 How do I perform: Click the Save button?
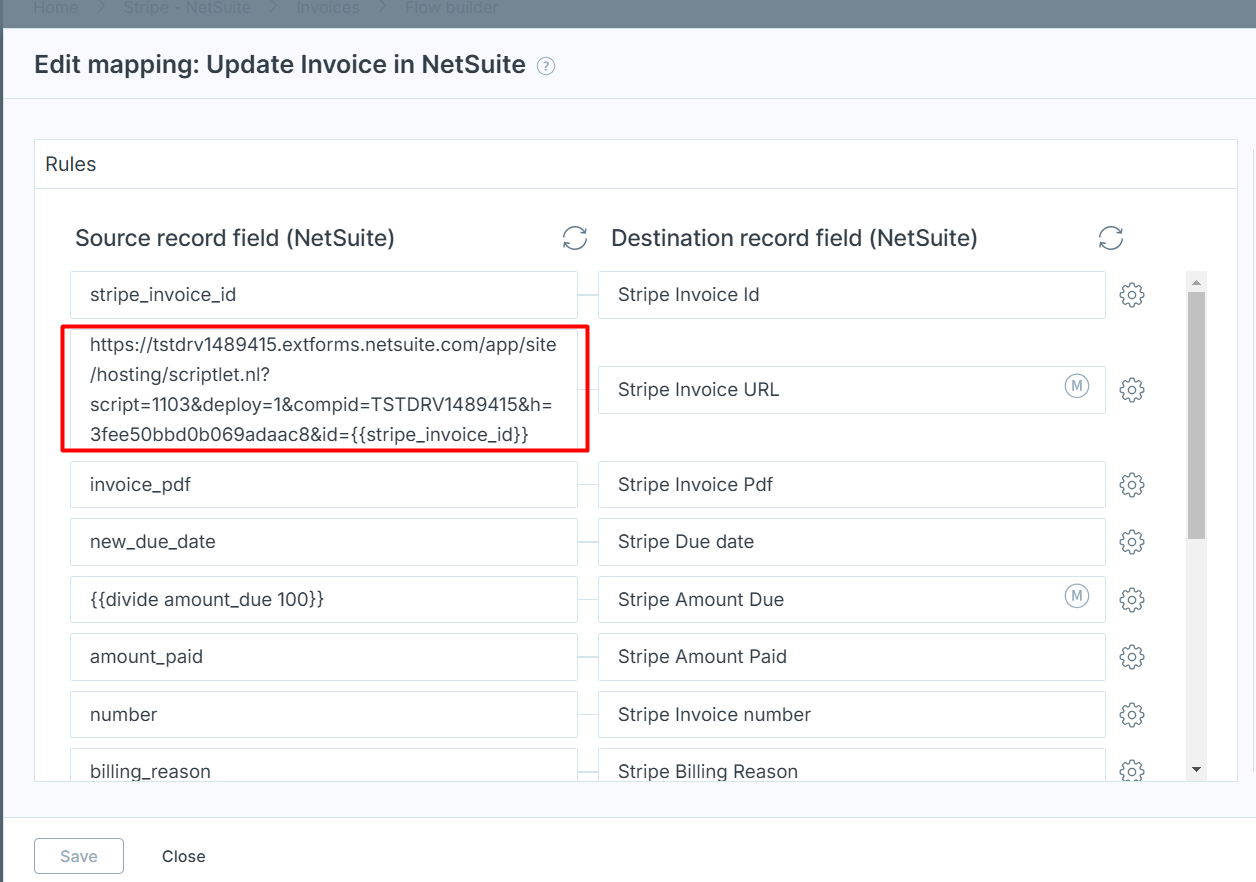coord(79,856)
